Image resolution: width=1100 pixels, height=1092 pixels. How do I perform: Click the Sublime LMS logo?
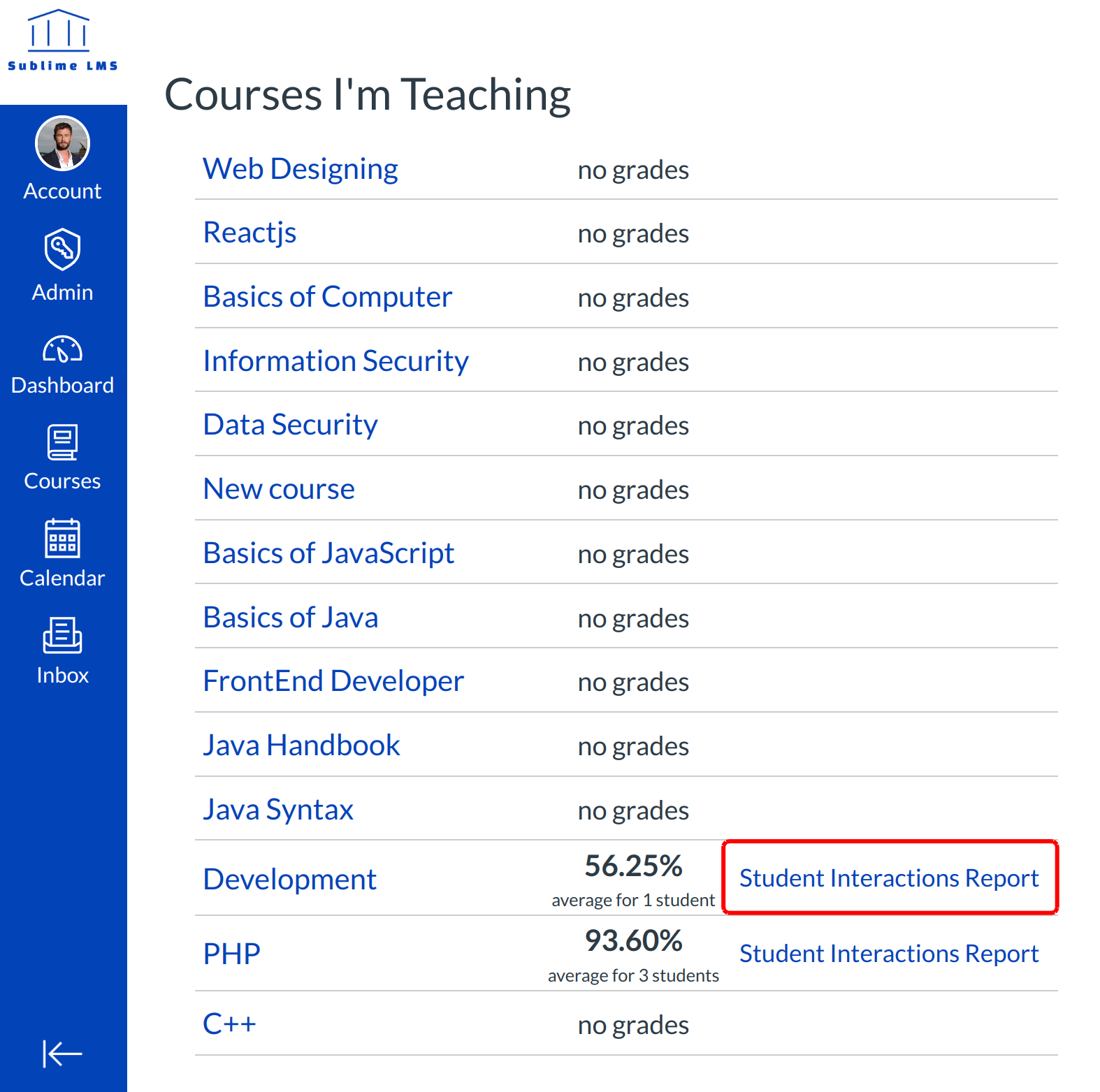pyautogui.click(x=62, y=41)
